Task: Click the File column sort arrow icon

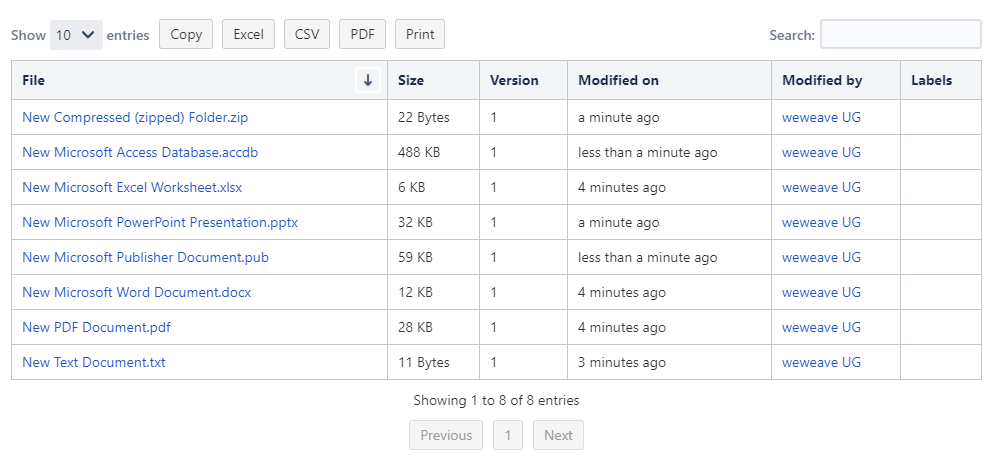Action: coord(368,80)
